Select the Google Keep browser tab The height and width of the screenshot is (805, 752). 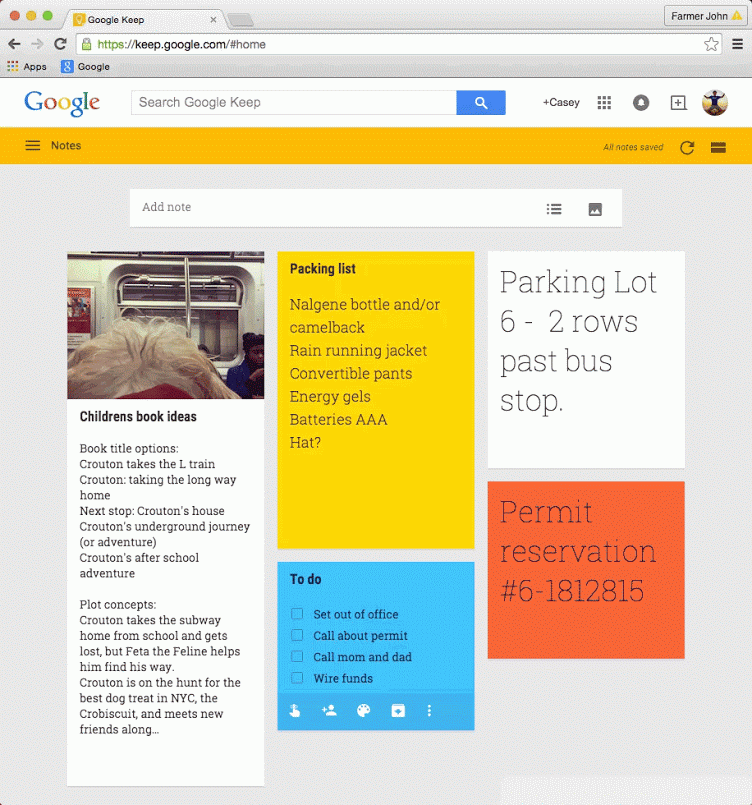point(144,20)
